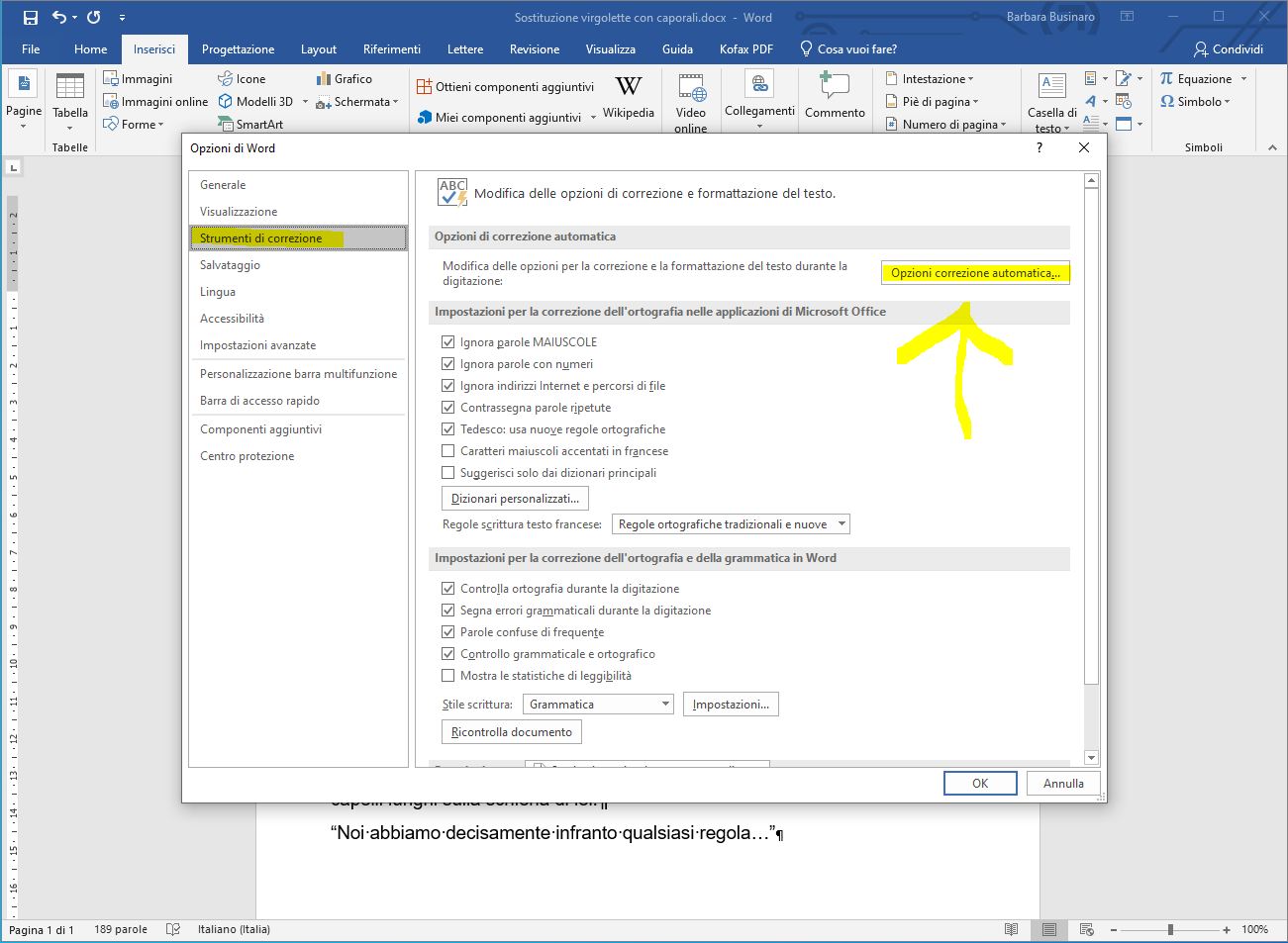The height and width of the screenshot is (943, 1288).
Task: Click the Icone insert button
Action: pyautogui.click(x=242, y=79)
